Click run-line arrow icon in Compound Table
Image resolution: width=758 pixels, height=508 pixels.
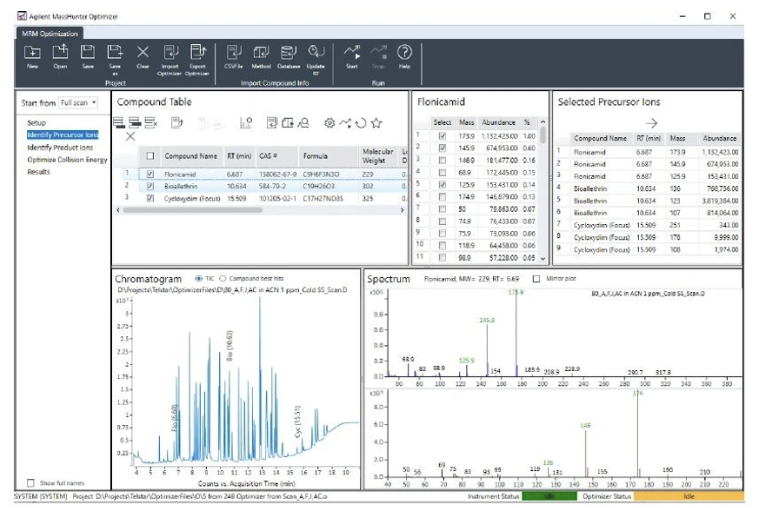[x=345, y=123]
